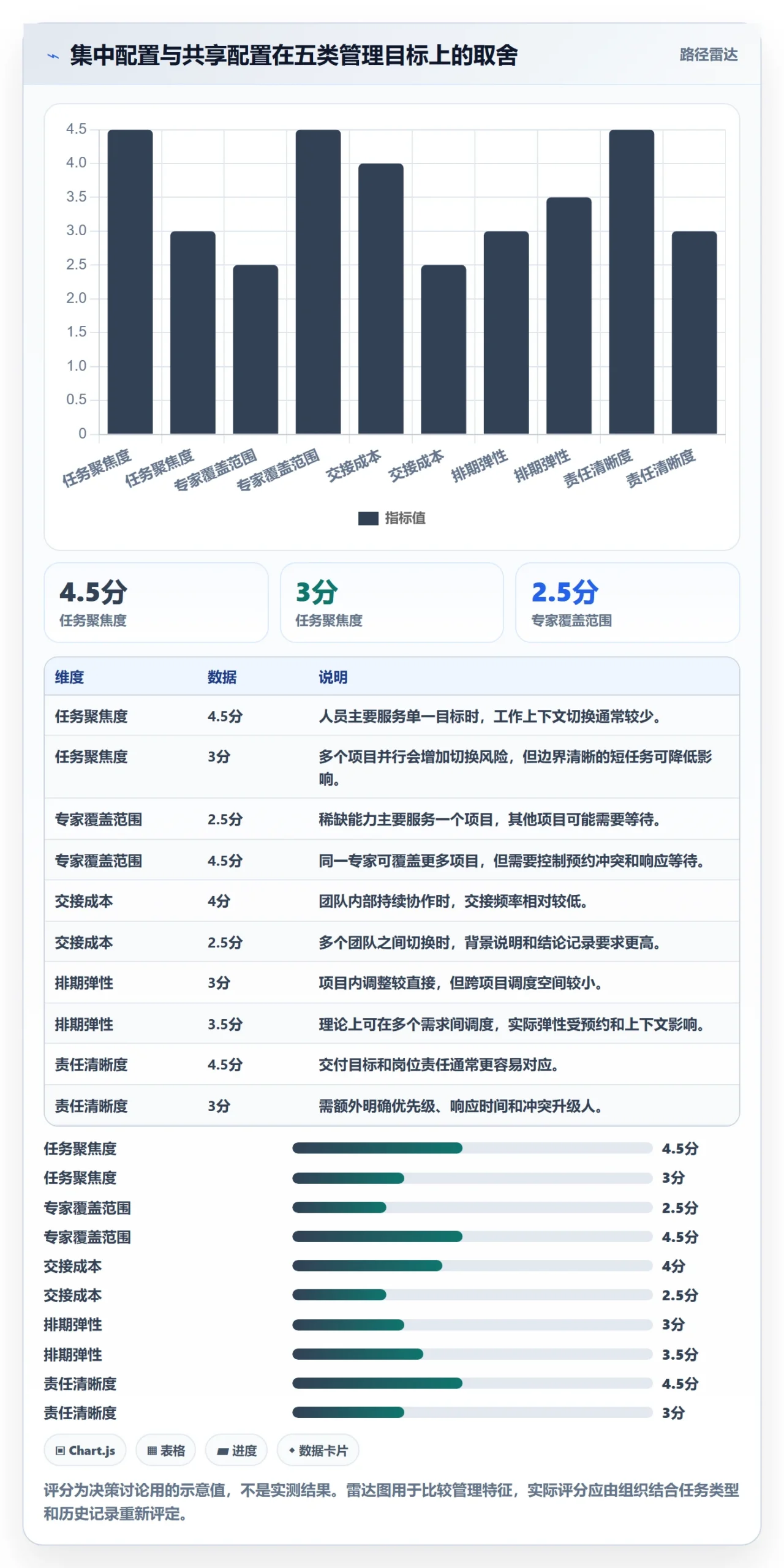Select the row starting 需额外明确优先级
The width and height of the screenshot is (784, 1568).
pos(392,1106)
